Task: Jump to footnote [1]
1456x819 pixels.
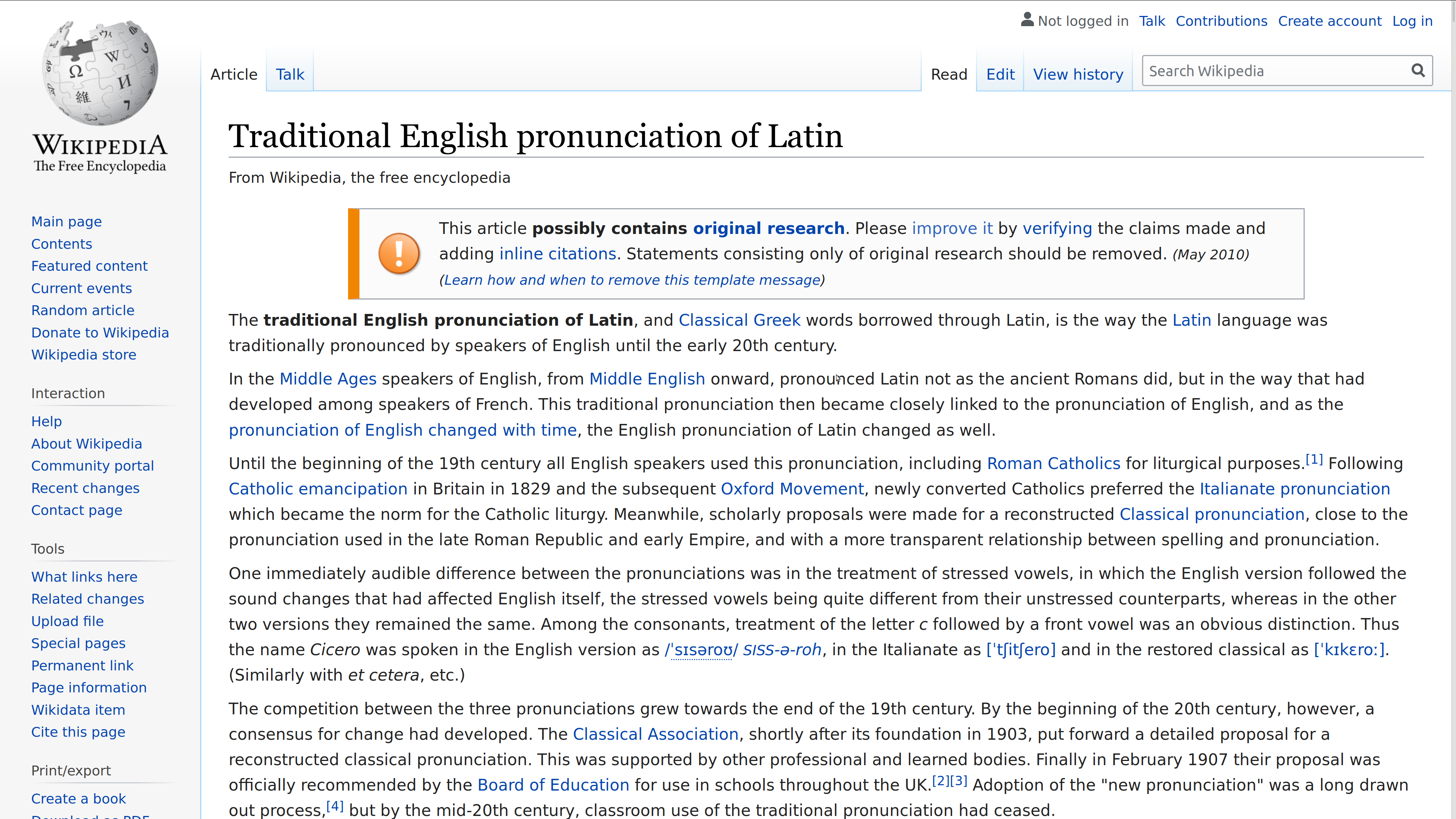Action: click(1313, 459)
